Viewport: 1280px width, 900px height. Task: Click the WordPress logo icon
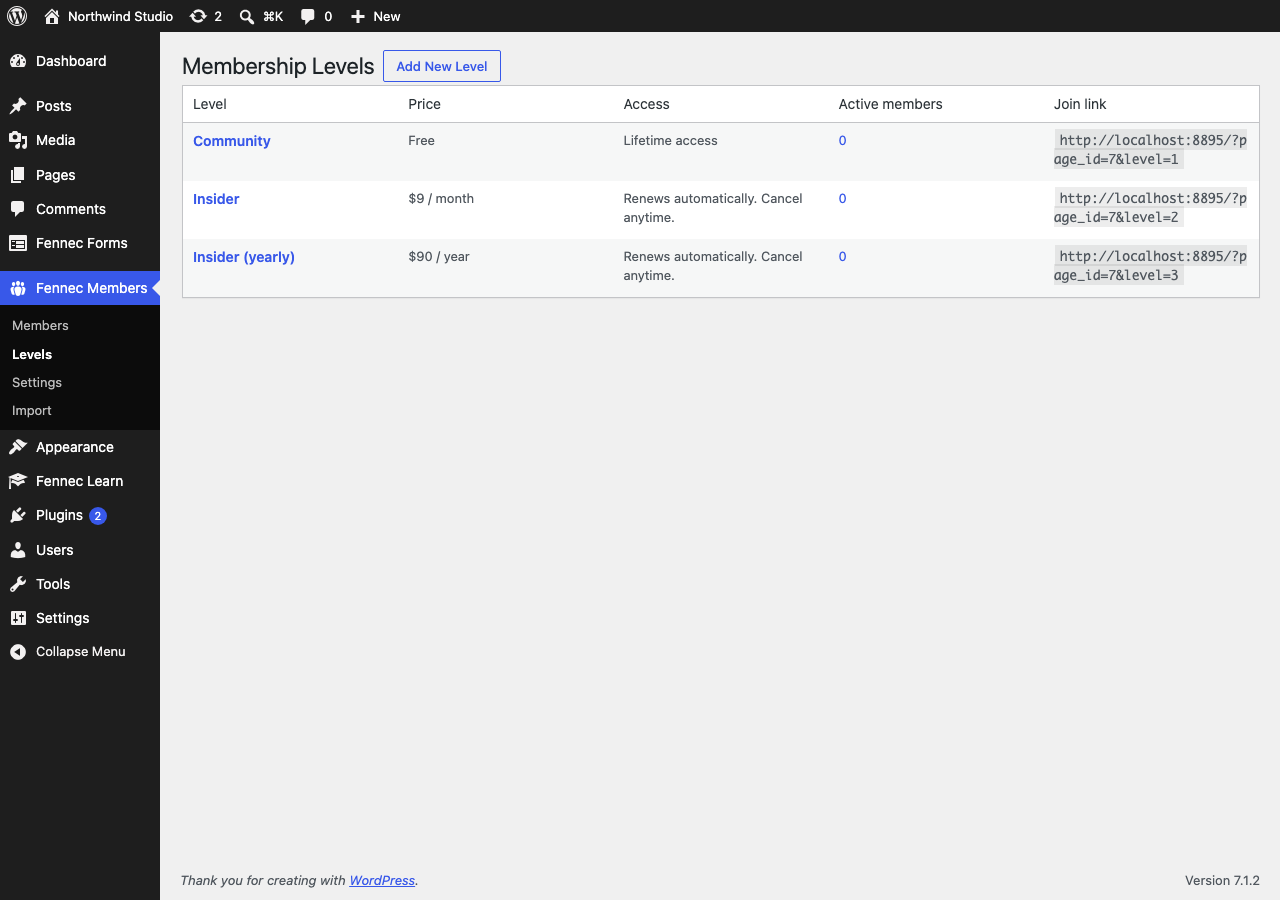pos(17,16)
